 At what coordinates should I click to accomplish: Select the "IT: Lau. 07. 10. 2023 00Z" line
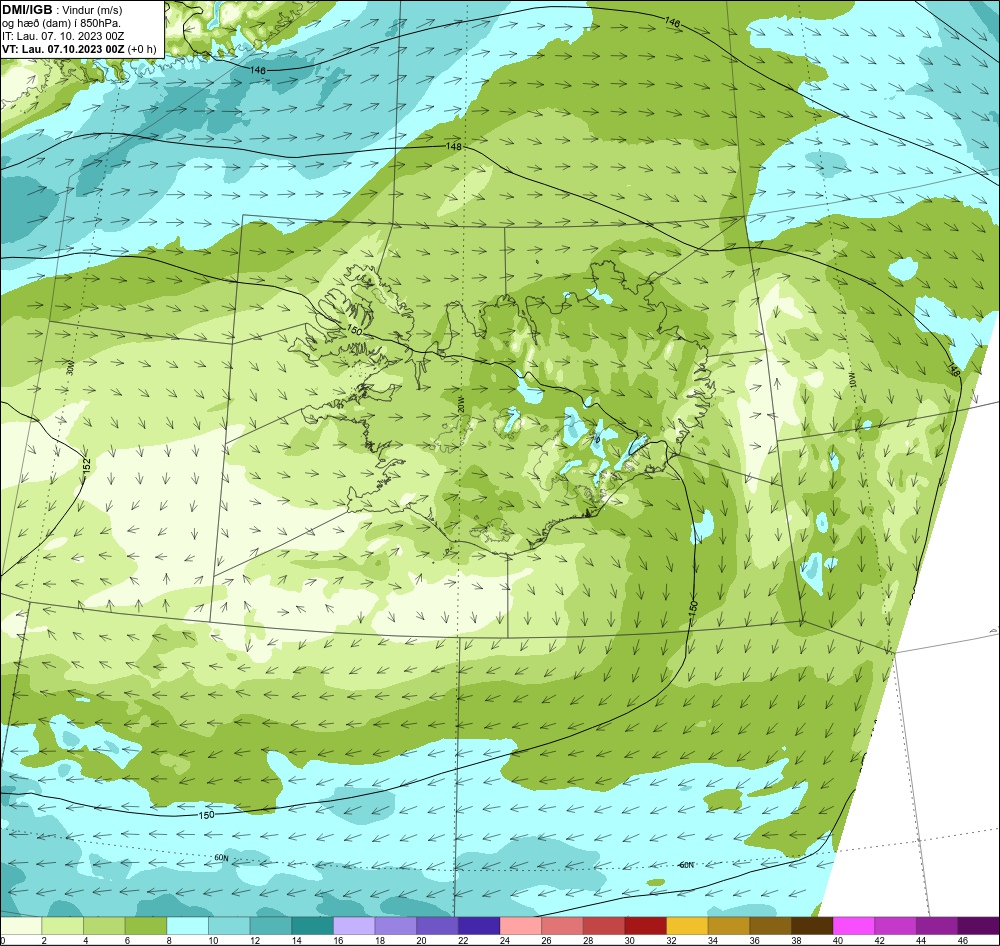point(62,36)
